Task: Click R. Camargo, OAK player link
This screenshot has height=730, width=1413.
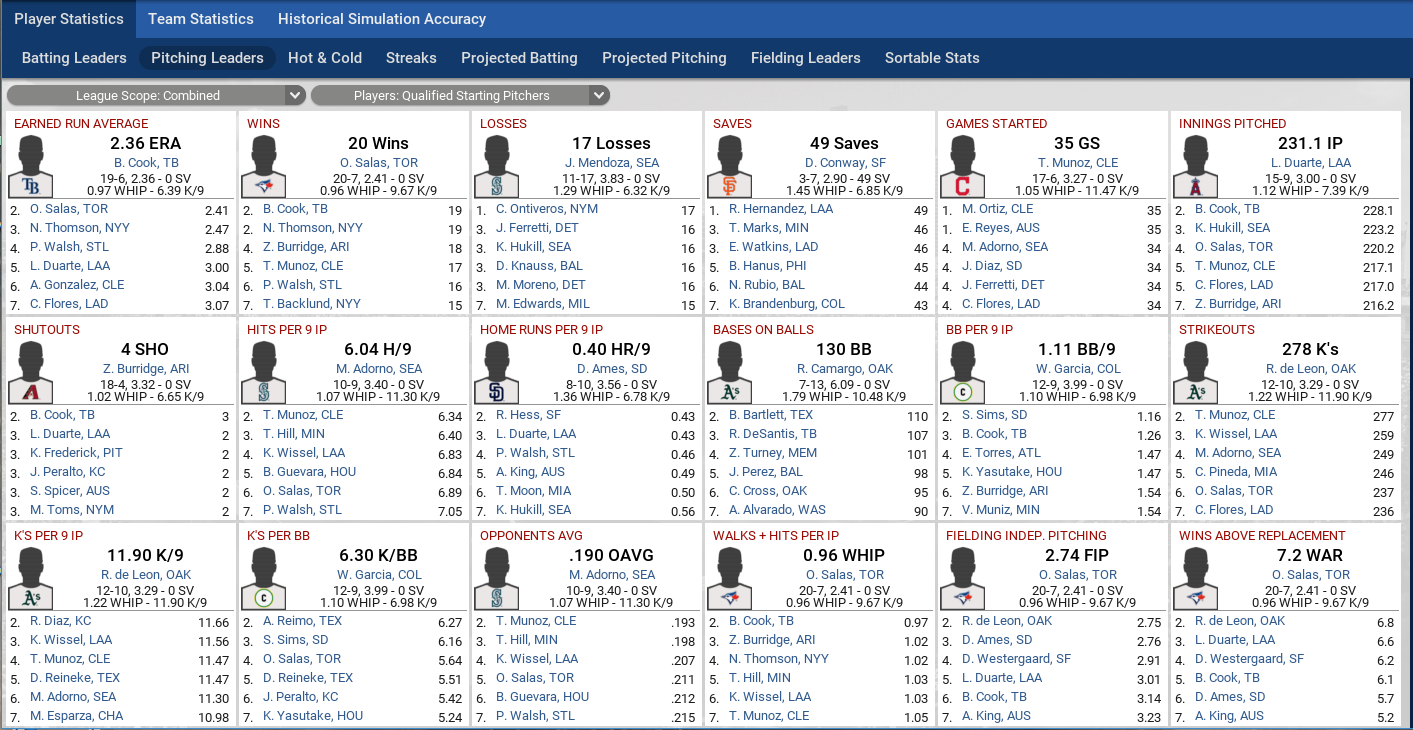Action: coord(843,369)
